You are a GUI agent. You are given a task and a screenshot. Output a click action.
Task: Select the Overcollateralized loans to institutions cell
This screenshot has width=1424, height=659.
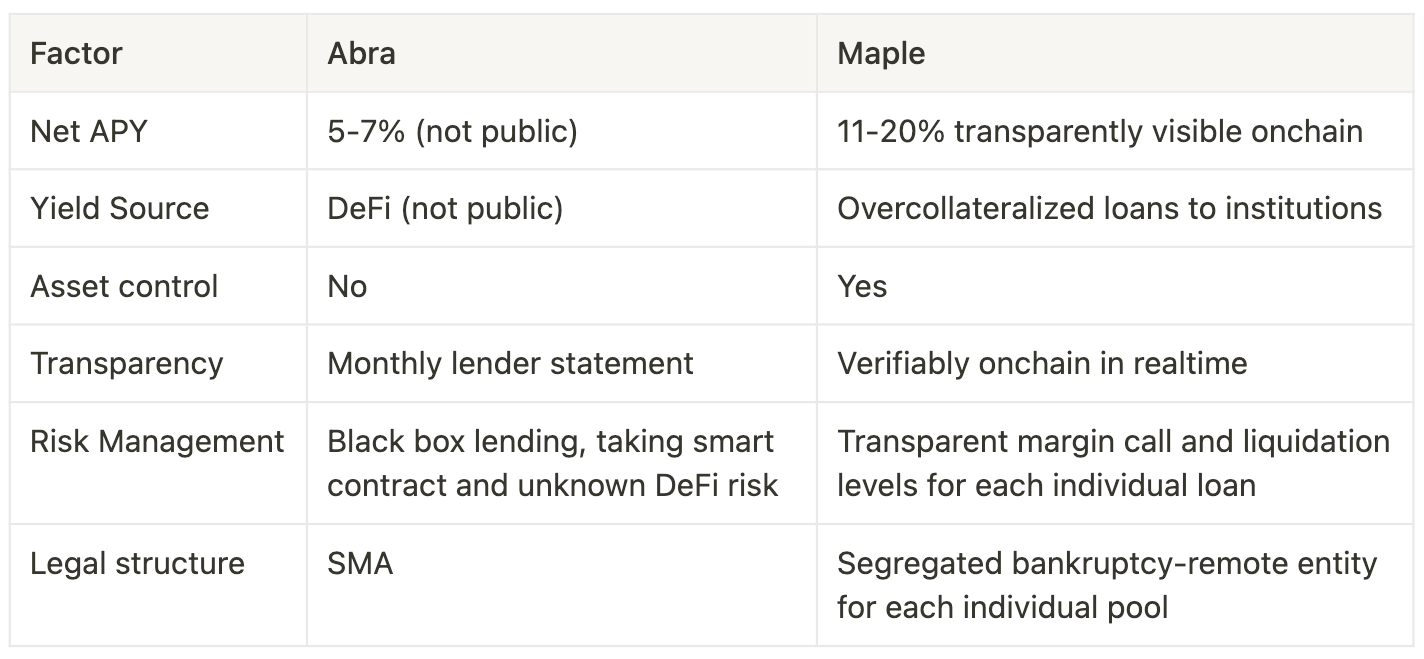coord(1115,208)
